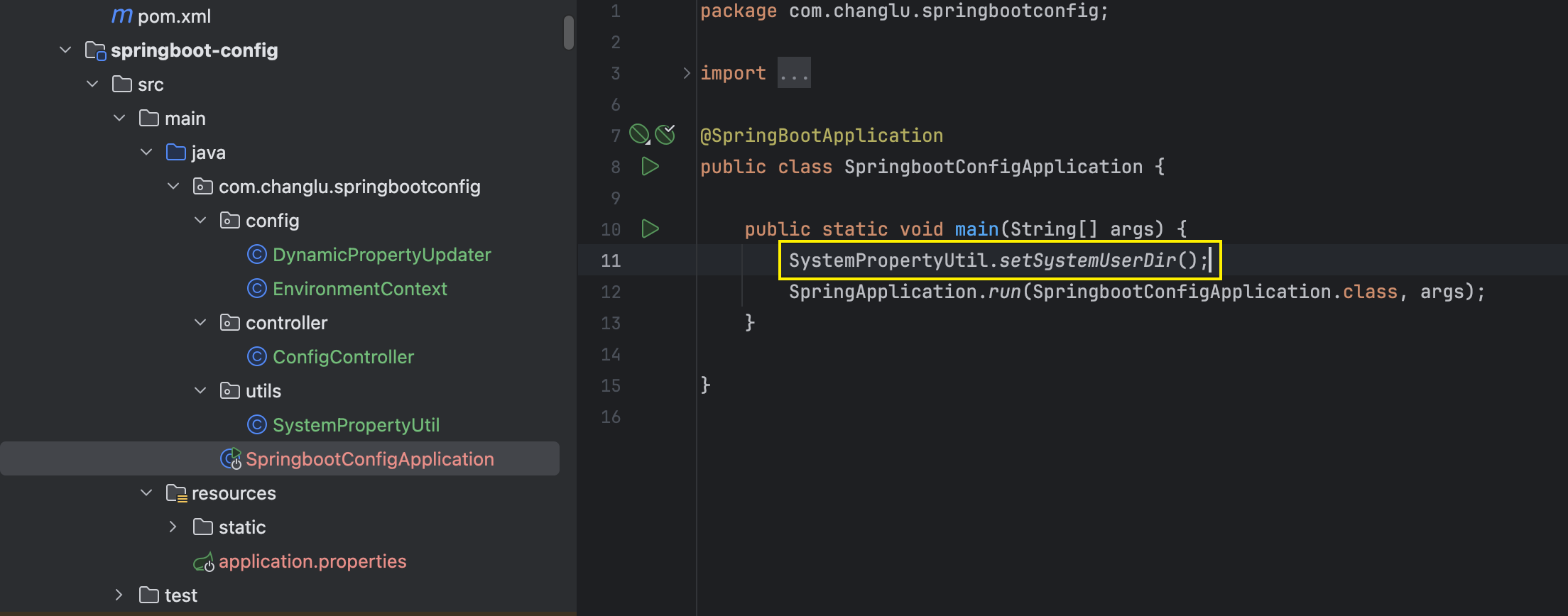Click the runnable class icon of SpringbootConfigApplication
Image resolution: width=1568 pixels, height=616 pixels.
[232, 459]
